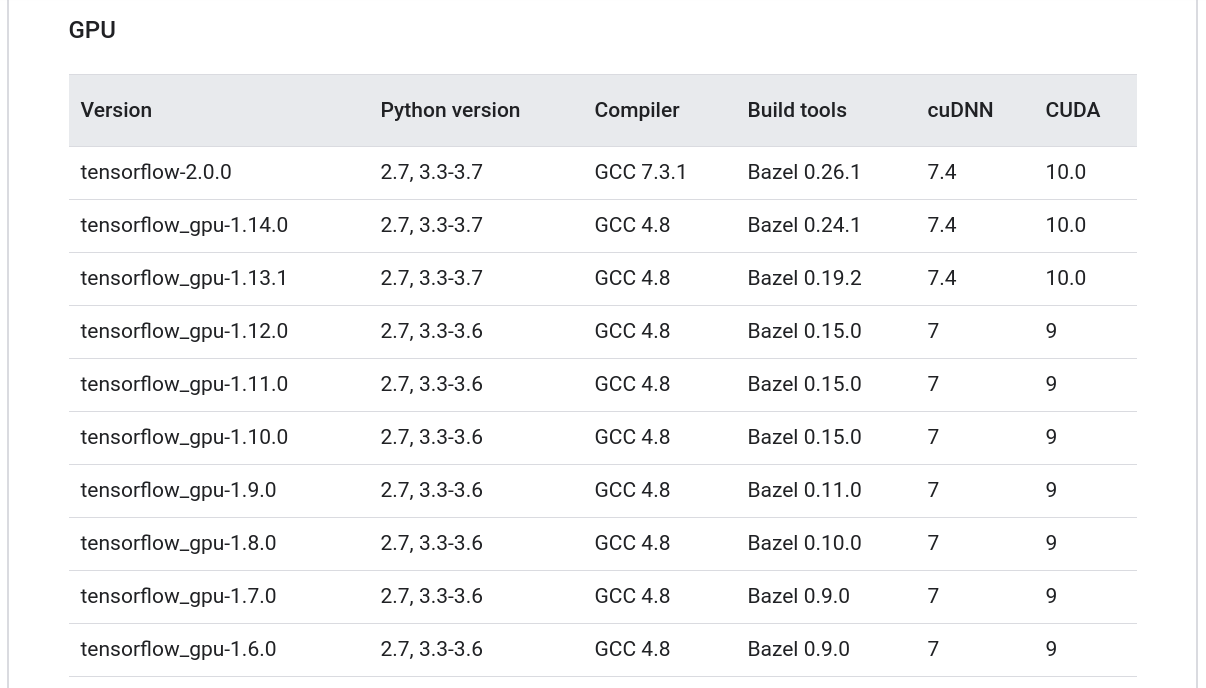The height and width of the screenshot is (688, 1206).
Task: Select the tensorflow_gpu-1.9.0 row label
Action: point(178,490)
